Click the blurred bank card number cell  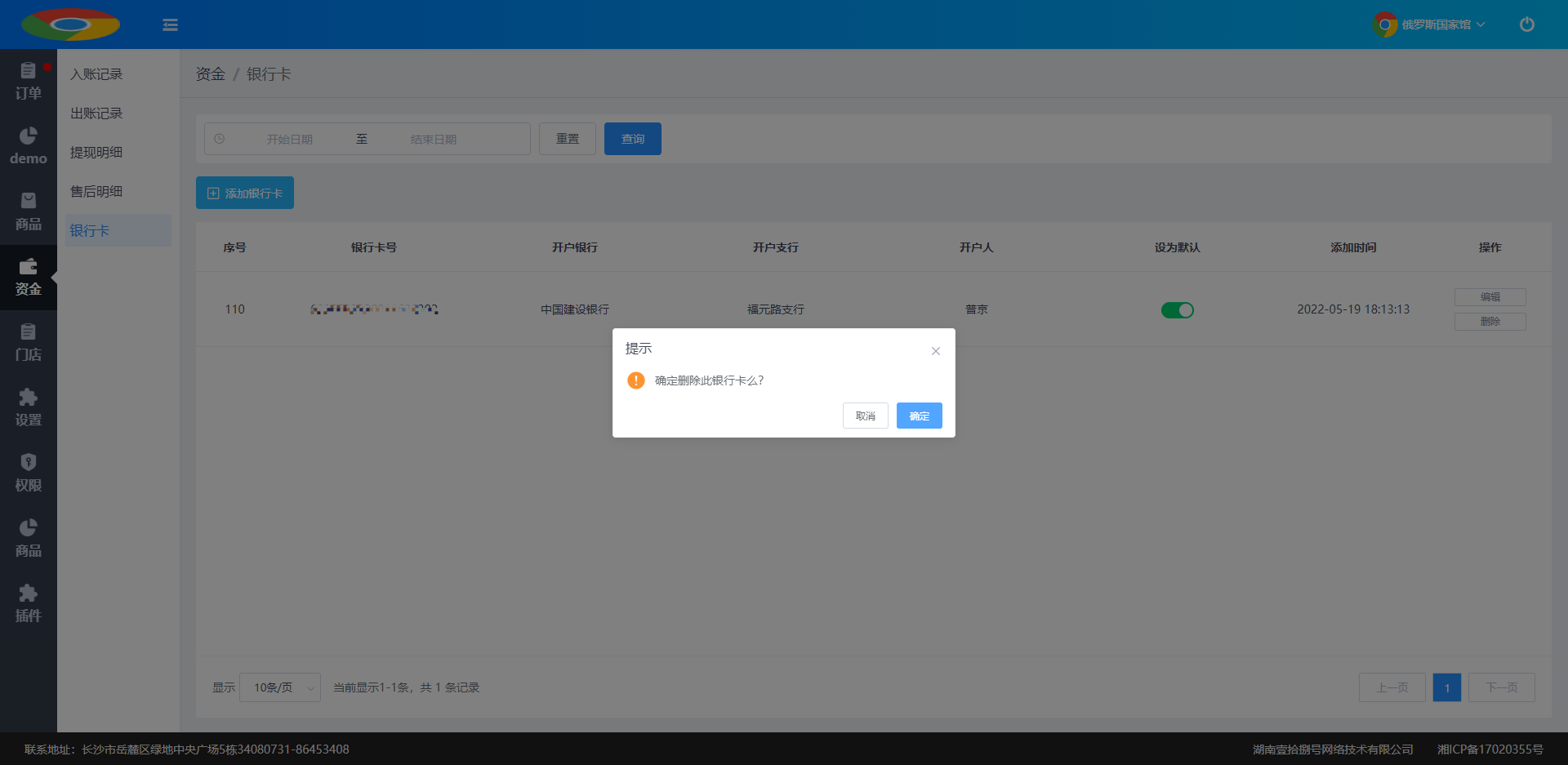[x=374, y=309]
